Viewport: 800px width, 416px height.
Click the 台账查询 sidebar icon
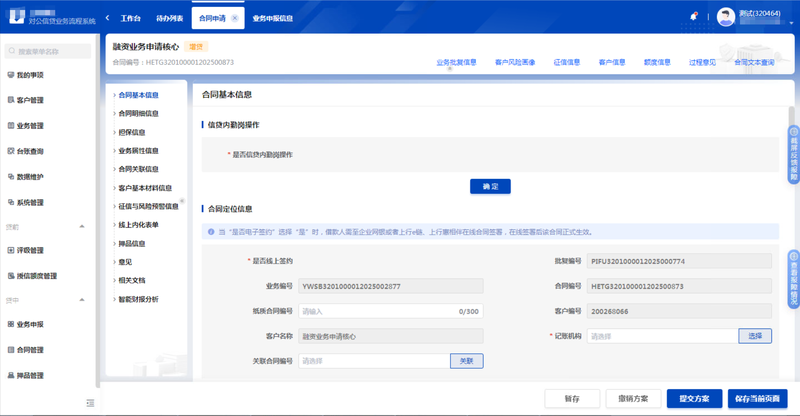(x=10, y=152)
